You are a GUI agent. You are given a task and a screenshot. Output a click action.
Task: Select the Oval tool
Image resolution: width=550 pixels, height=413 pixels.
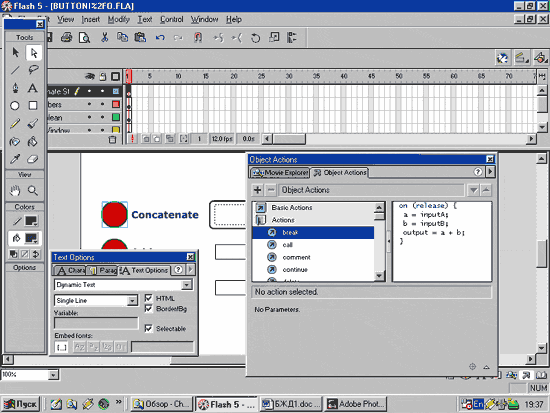click(x=15, y=106)
